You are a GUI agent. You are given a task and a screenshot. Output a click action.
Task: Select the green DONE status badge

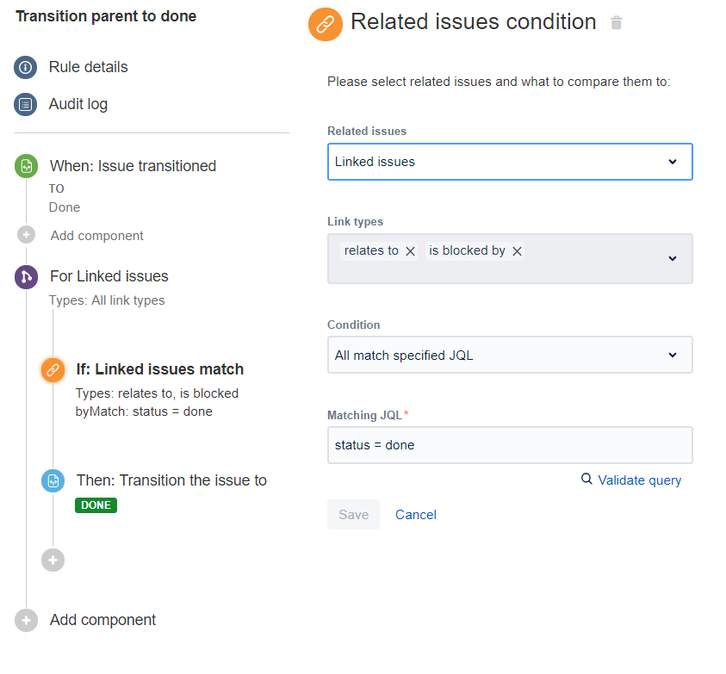coord(96,505)
